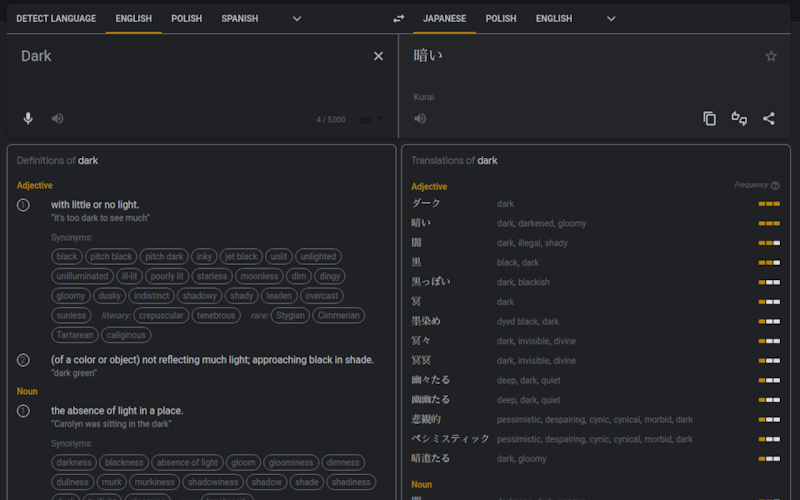Click the synonym chip overcast
The height and width of the screenshot is (500, 800).
[x=321, y=296]
